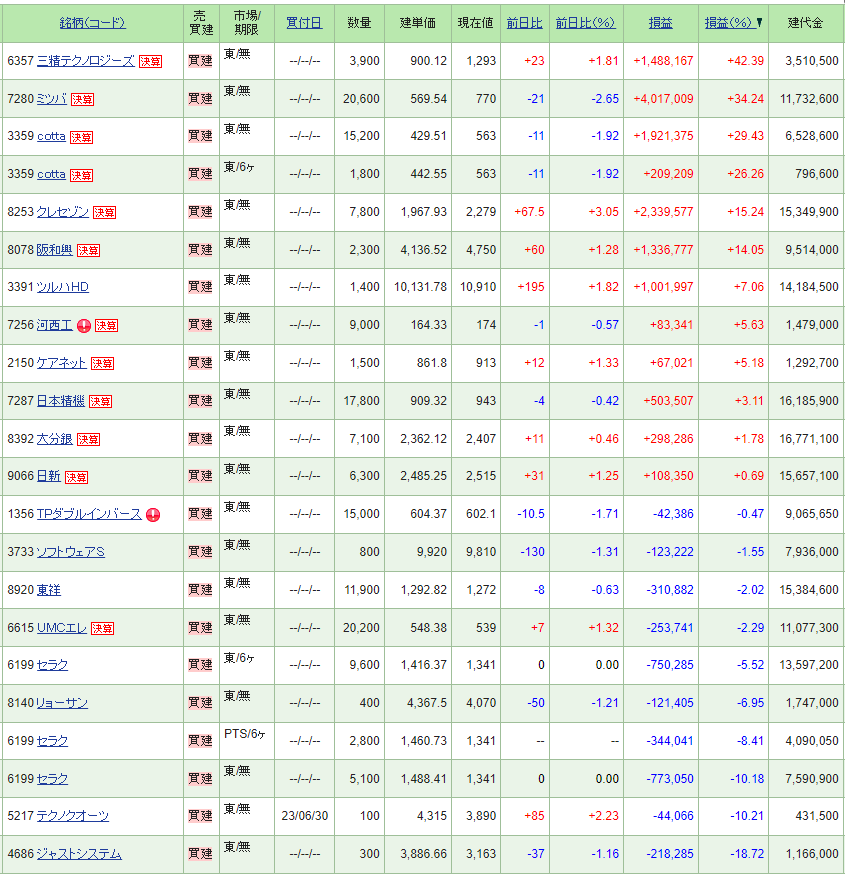Select the 10,910 current price cell
Screen dimensions: 845x886
tap(478, 287)
